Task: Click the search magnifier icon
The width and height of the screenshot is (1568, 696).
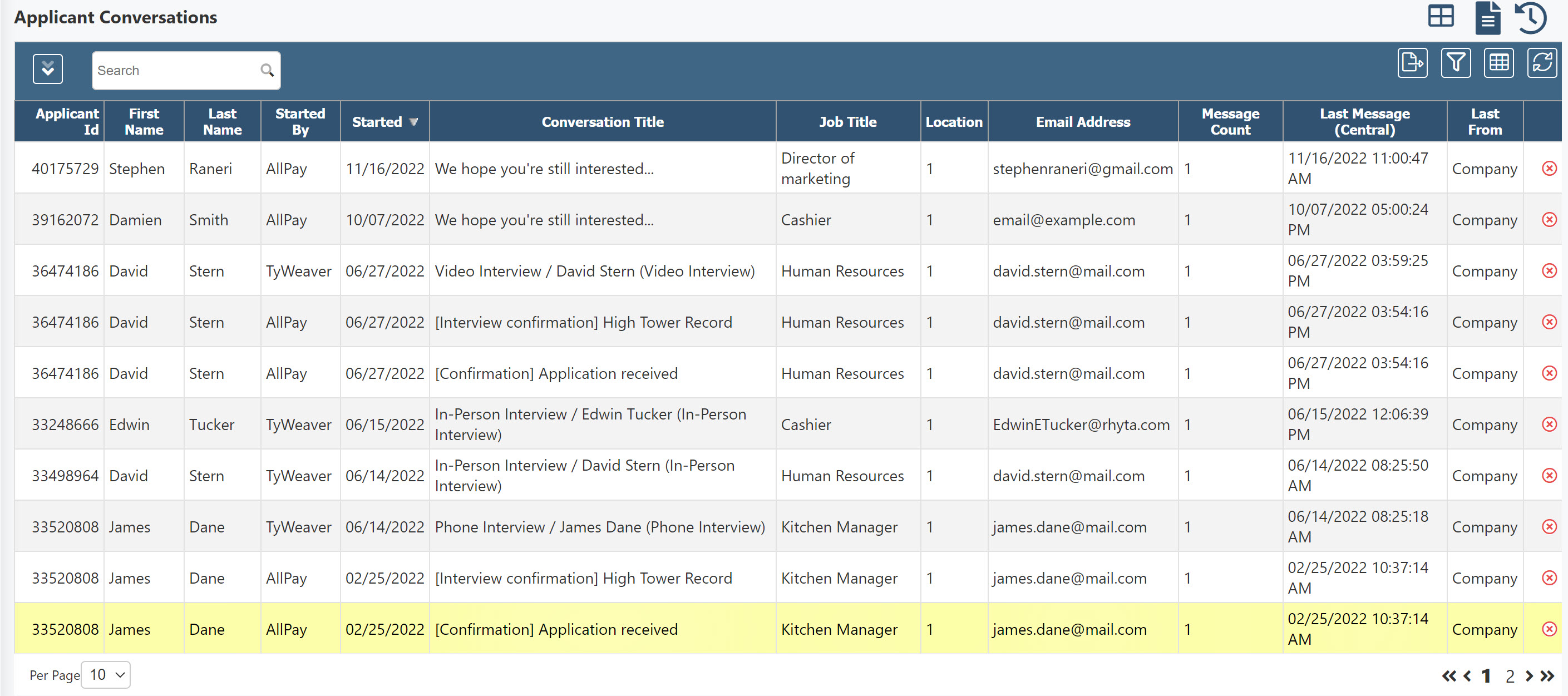Action: point(267,71)
